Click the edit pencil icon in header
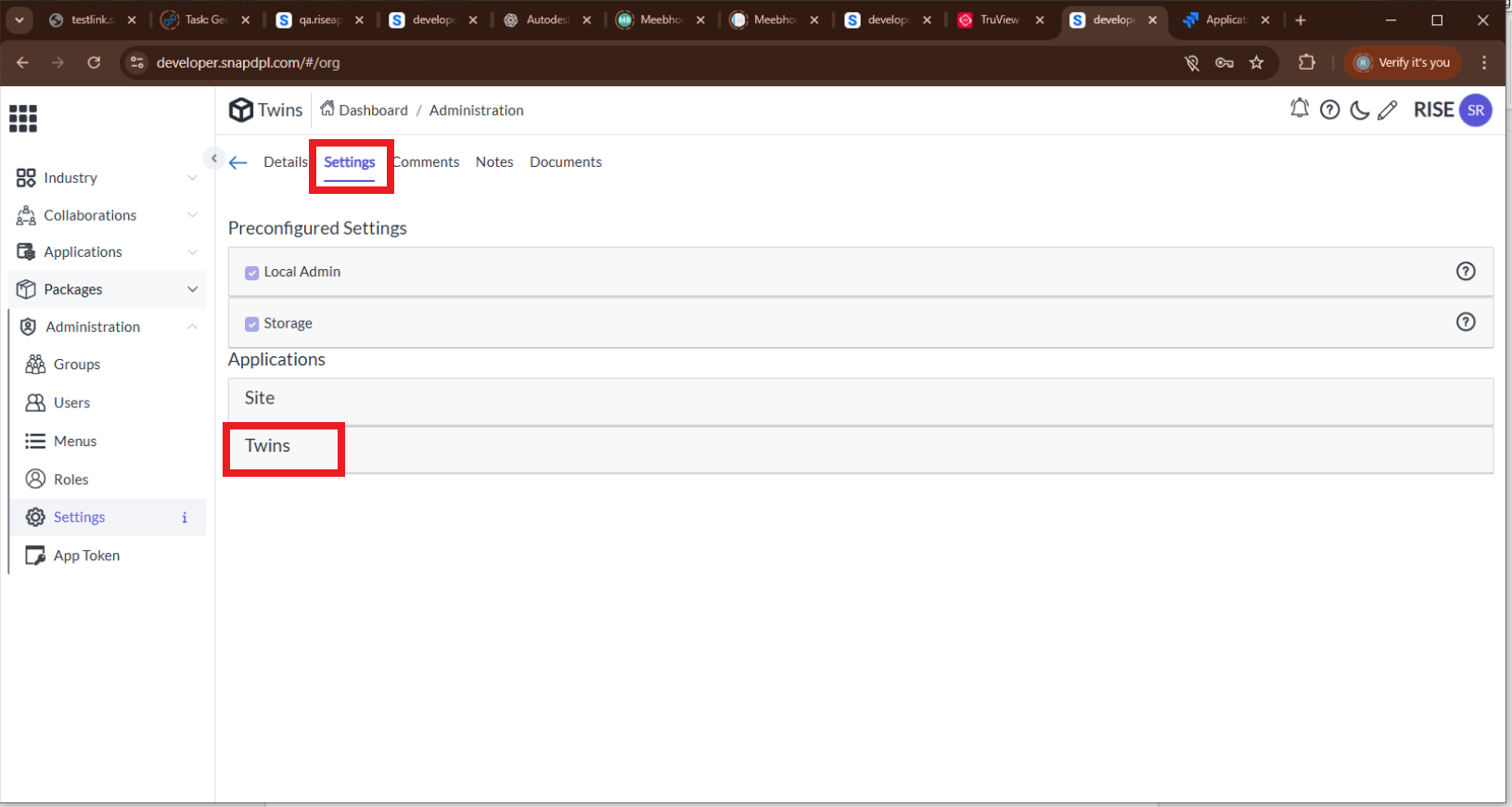The height and width of the screenshot is (807, 1512). [x=1388, y=110]
